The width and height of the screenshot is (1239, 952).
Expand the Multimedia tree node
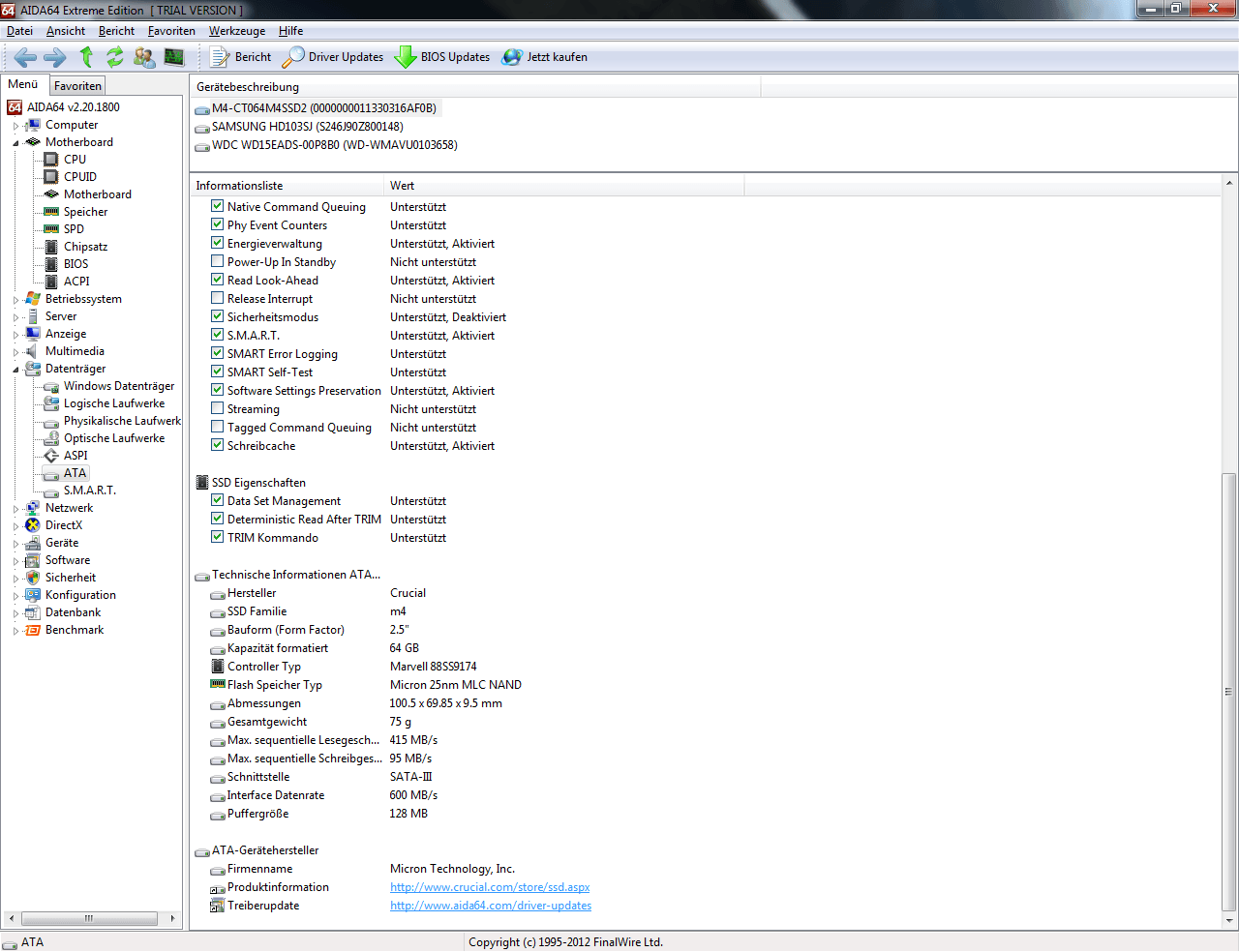coord(15,352)
